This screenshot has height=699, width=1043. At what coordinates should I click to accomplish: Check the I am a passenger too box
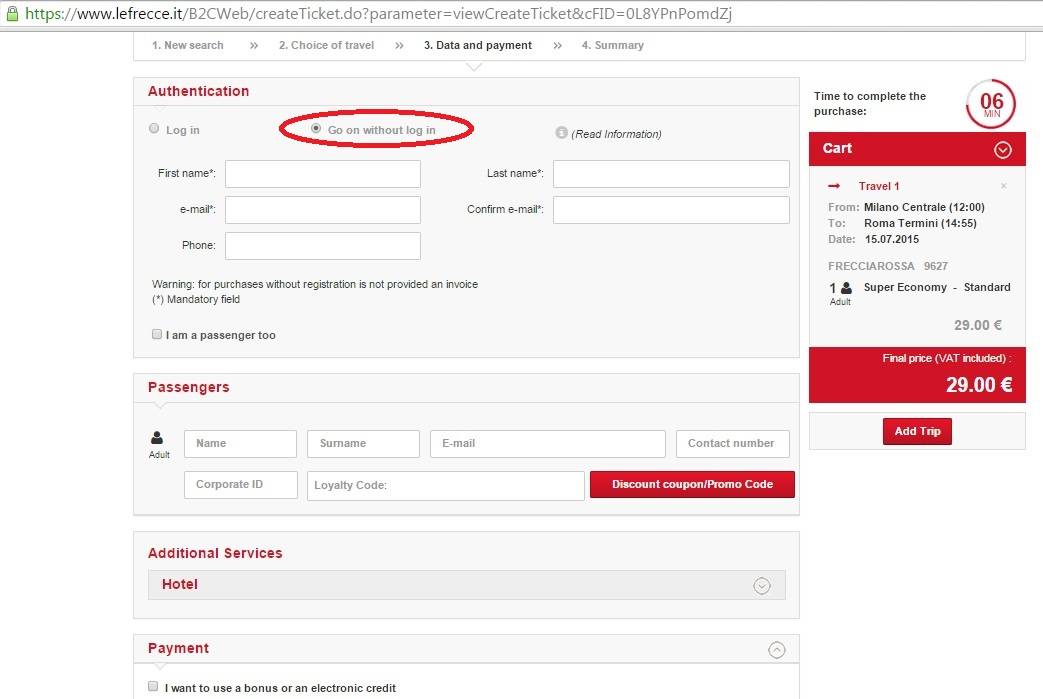click(157, 335)
